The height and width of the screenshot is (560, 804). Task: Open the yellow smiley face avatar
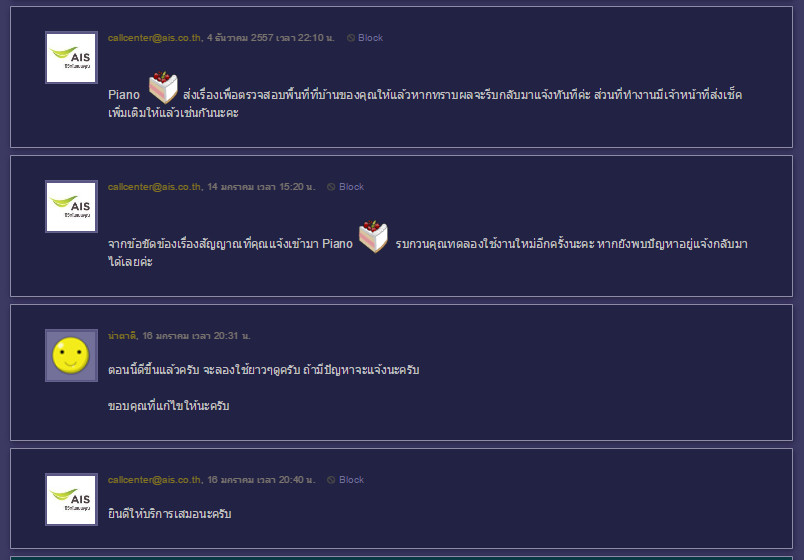point(71,355)
